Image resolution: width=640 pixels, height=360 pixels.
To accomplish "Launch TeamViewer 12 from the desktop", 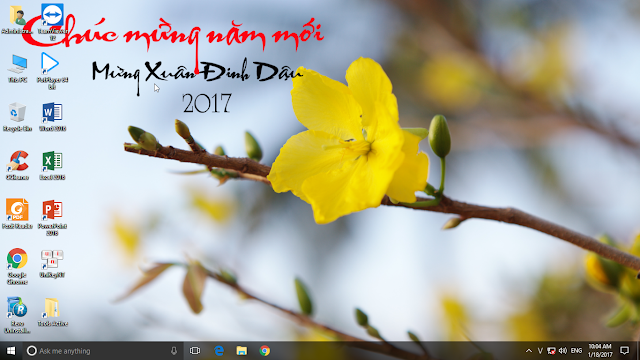I will [52, 21].
